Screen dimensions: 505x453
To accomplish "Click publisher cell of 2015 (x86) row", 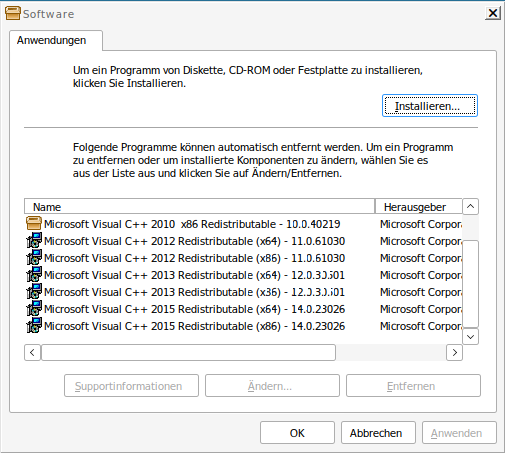I will pyautogui.click(x=421, y=326).
